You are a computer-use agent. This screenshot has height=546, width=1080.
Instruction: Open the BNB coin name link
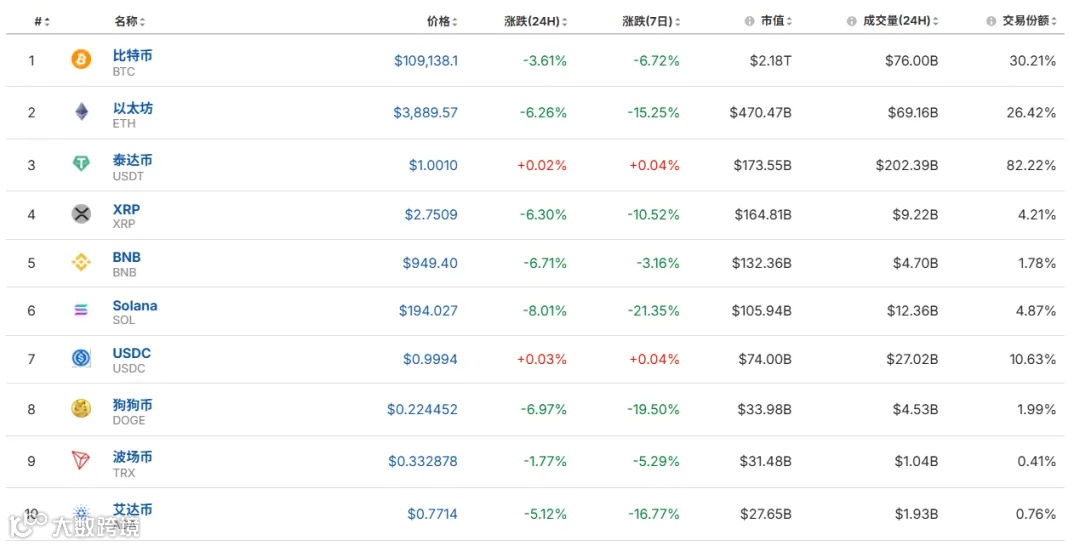pyautogui.click(x=127, y=257)
